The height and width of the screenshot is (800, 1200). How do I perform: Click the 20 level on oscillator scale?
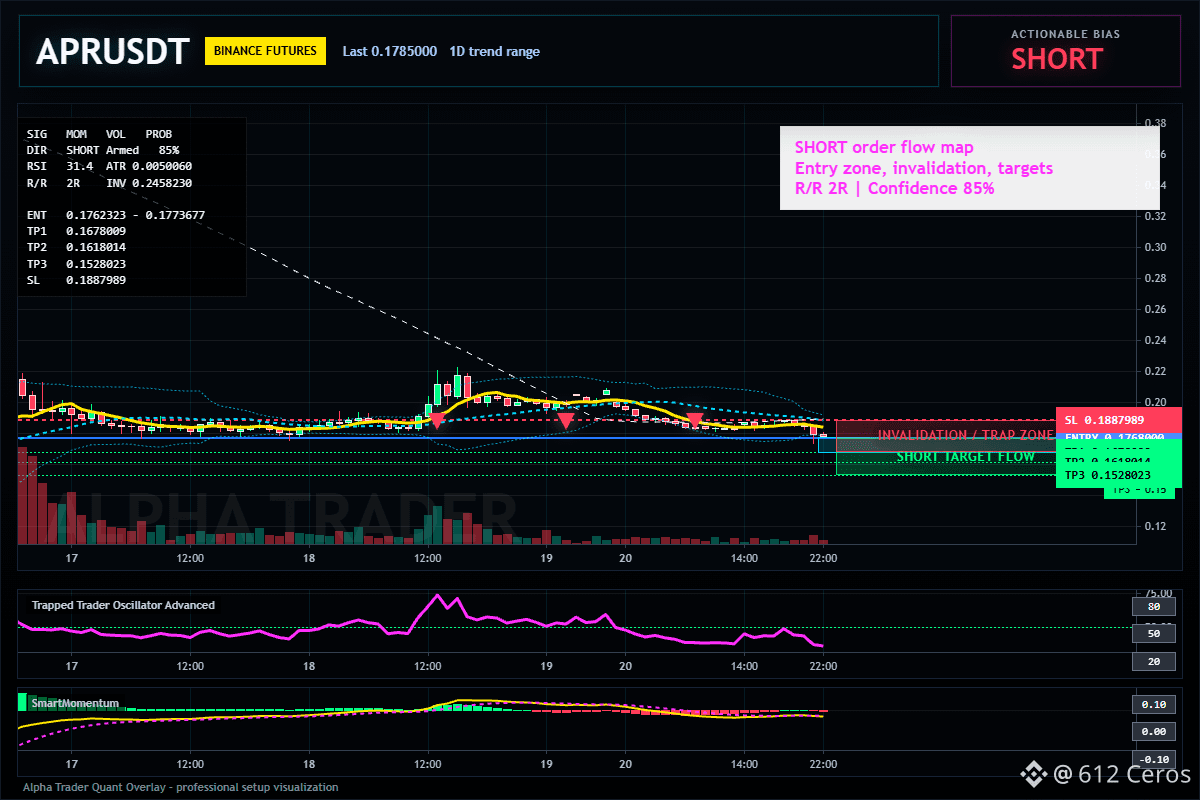pyautogui.click(x=1153, y=662)
